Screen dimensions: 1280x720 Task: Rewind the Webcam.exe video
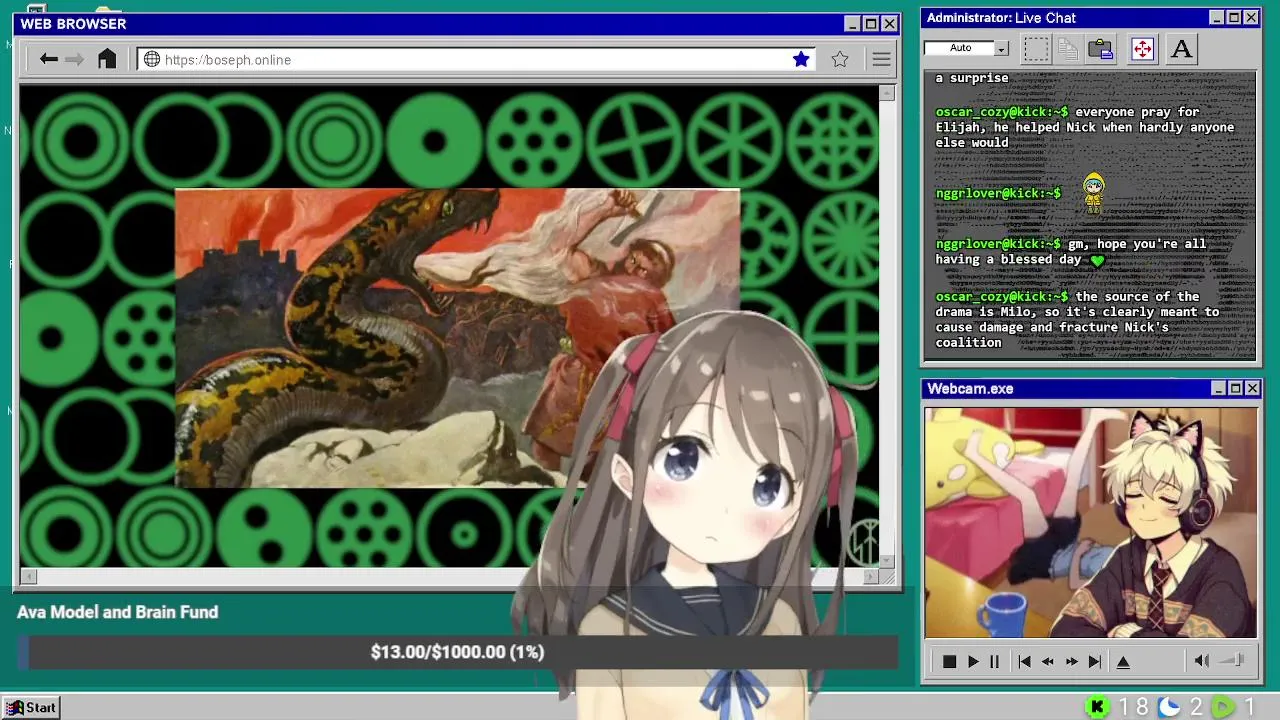[x=1048, y=662]
